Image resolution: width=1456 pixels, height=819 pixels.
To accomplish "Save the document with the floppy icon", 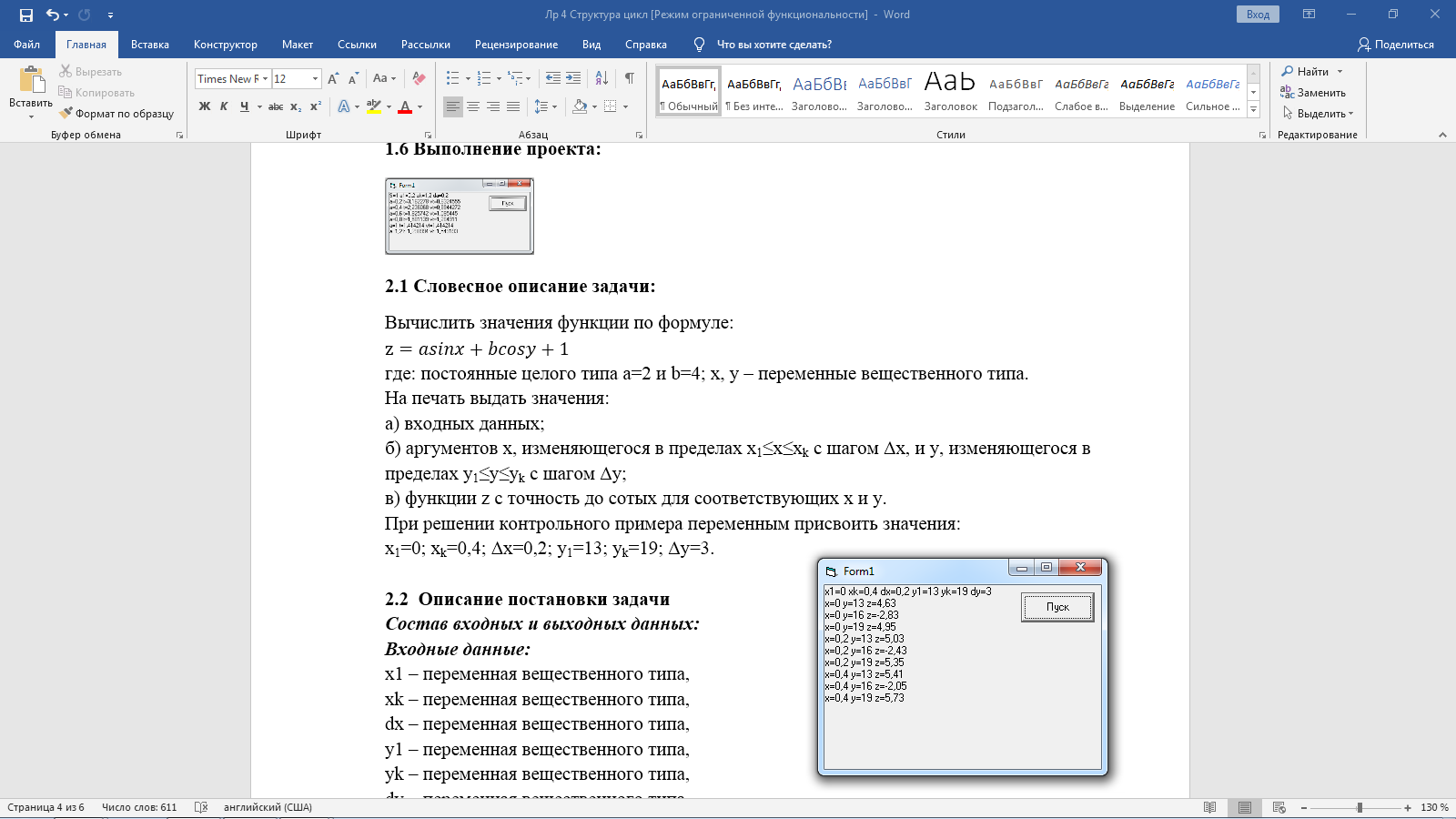I will click(25, 15).
